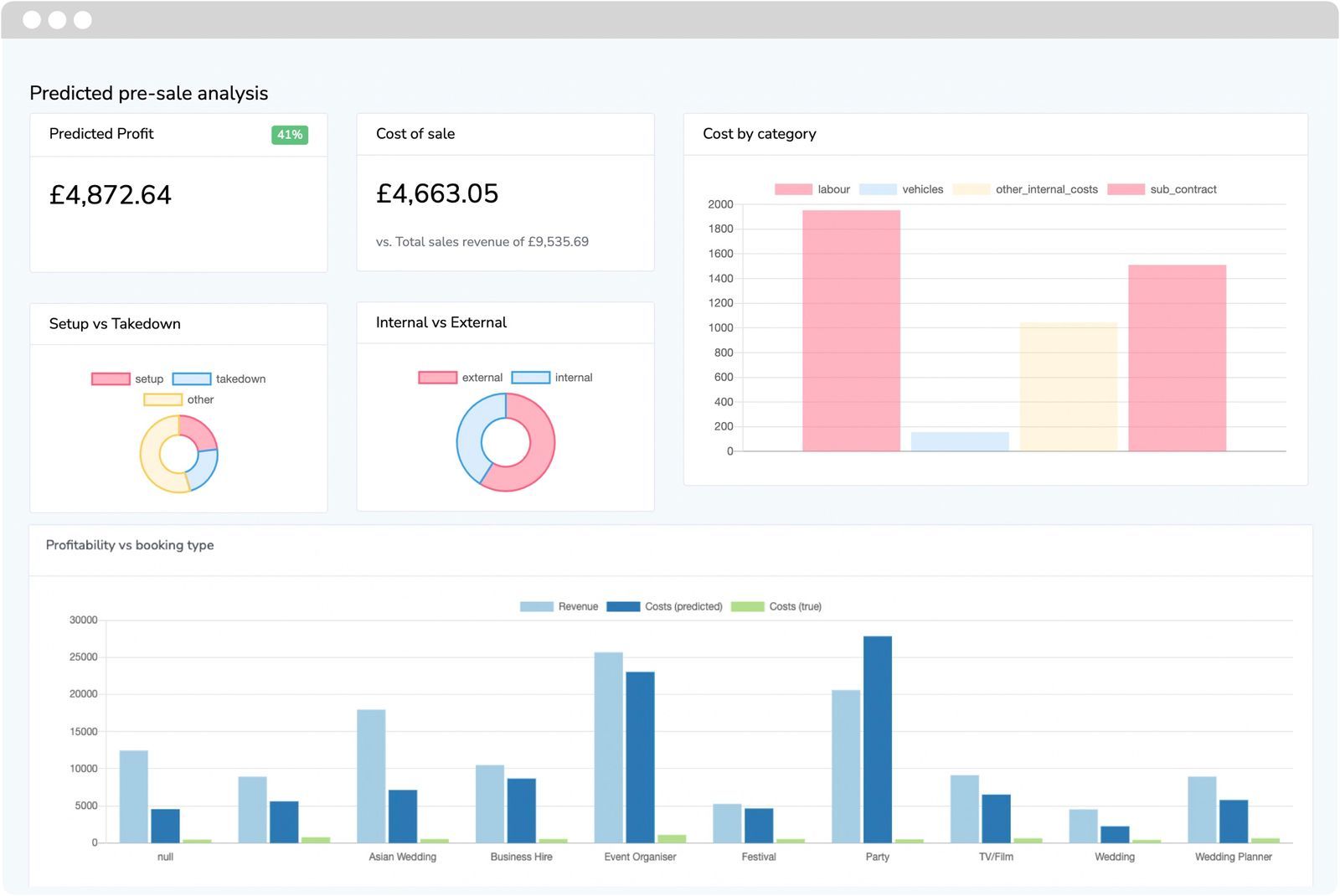Click the Party predicted costs bar

click(878, 739)
